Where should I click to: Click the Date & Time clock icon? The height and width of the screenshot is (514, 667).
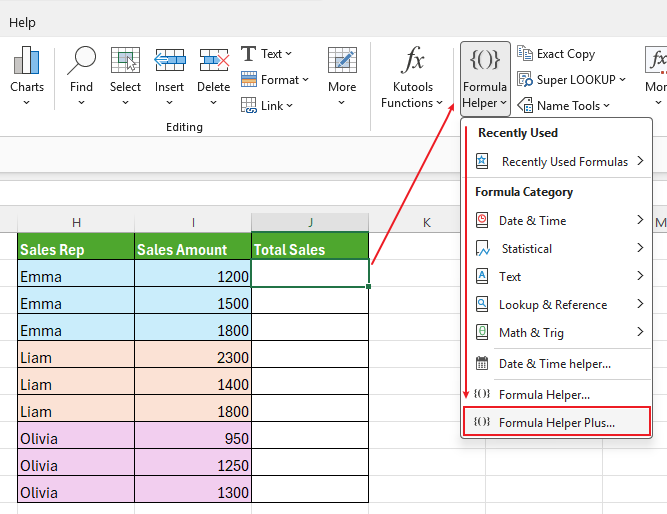[x=482, y=220]
